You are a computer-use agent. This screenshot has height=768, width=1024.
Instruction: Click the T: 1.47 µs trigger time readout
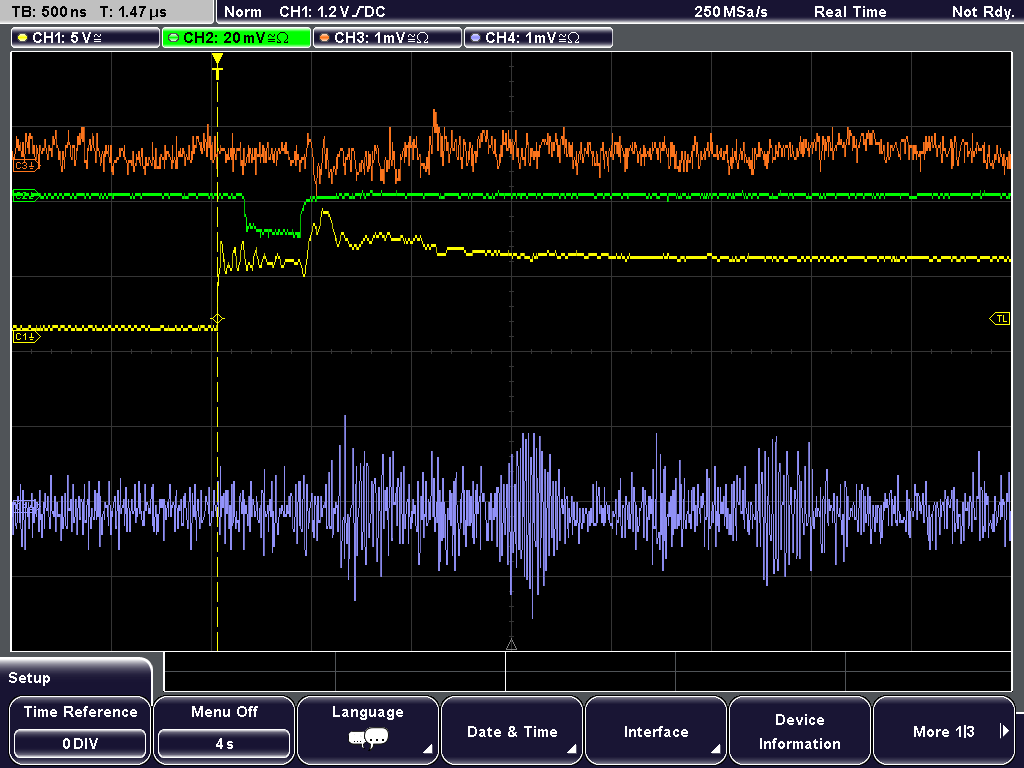pyautogui.click(x=133, y=12)
